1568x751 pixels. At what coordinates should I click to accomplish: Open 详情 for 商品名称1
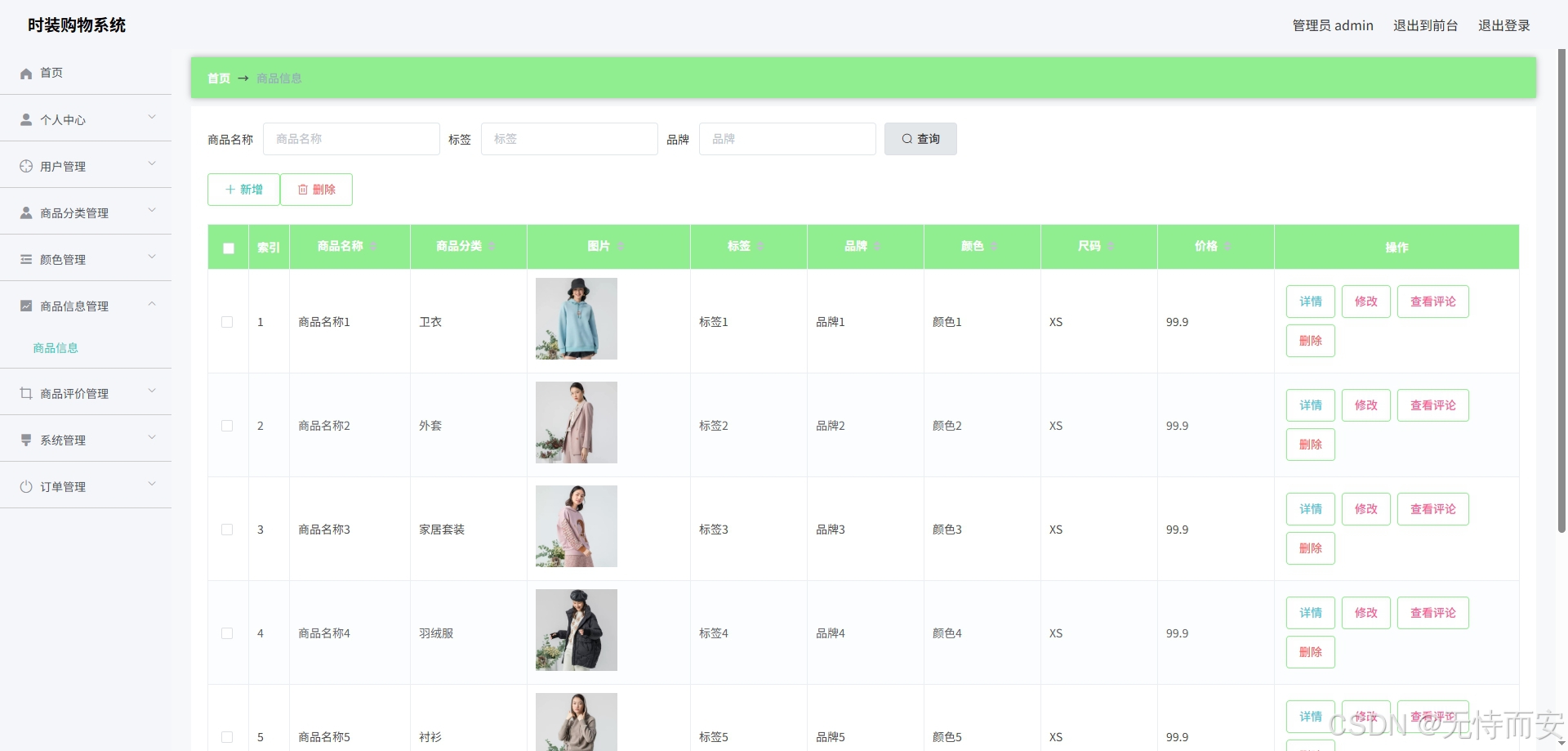pyautogui.click(x=1311, y=302)
